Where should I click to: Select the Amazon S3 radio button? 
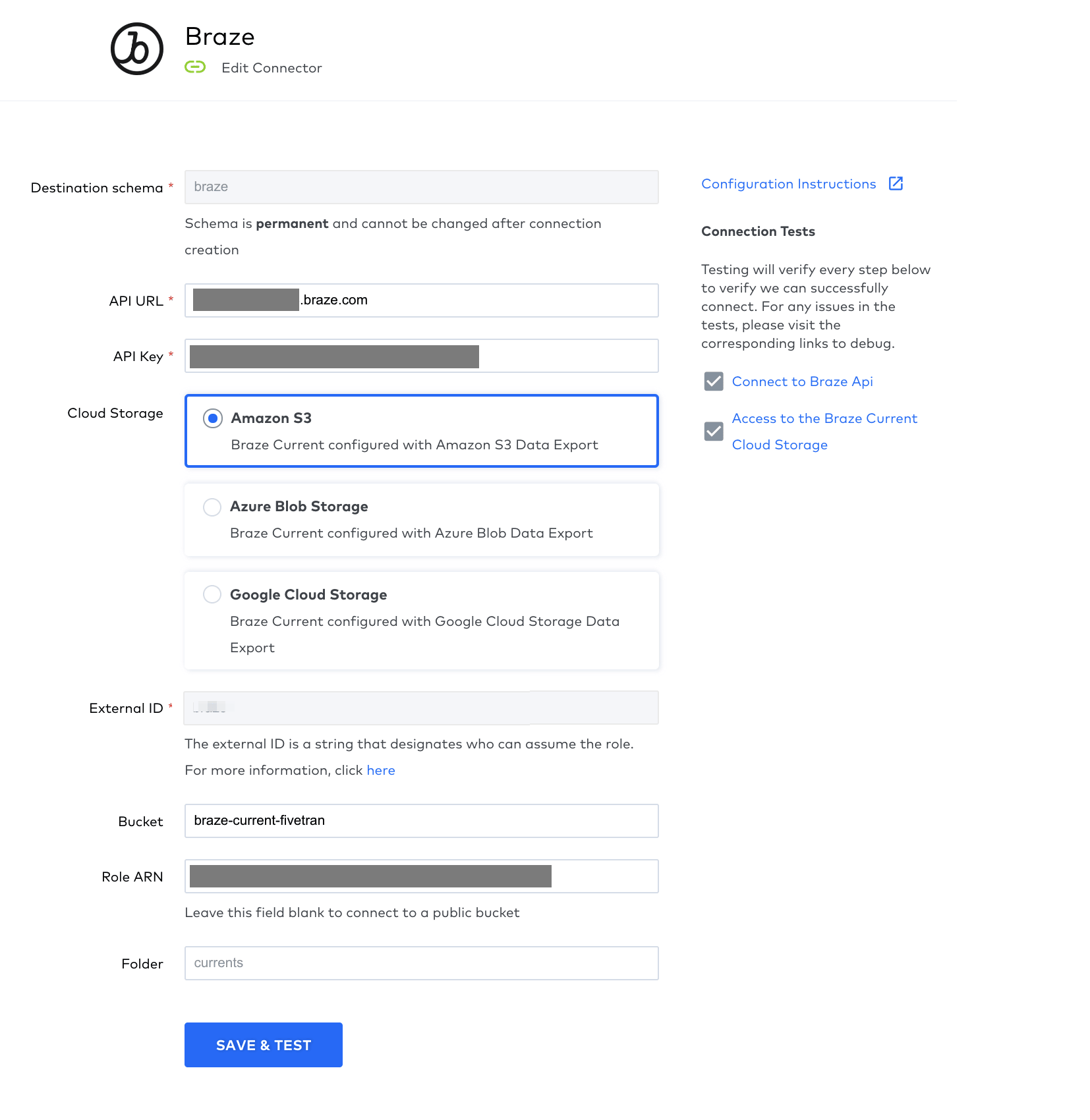[x=213, y=418]
